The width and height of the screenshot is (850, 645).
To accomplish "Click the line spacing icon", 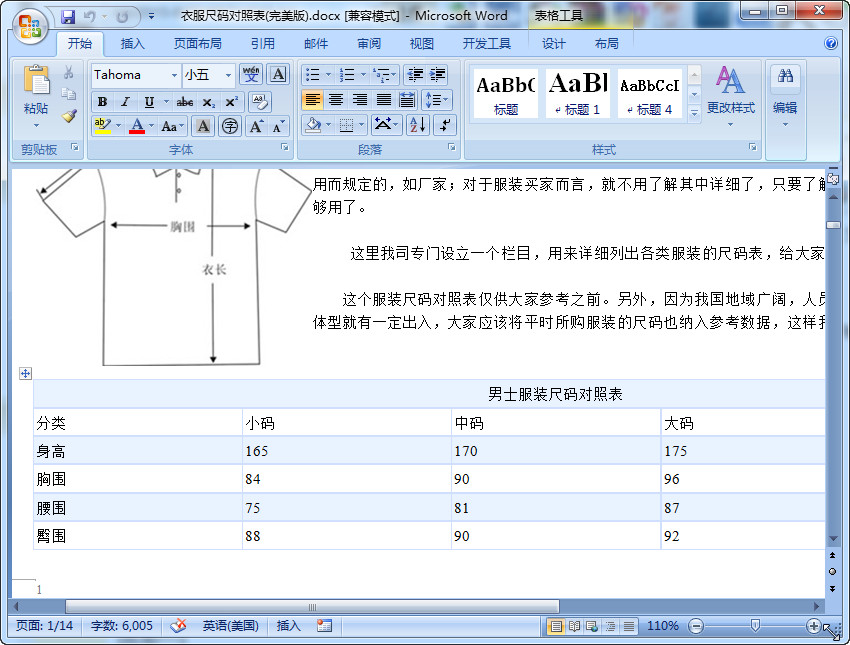I will (435, 100).
